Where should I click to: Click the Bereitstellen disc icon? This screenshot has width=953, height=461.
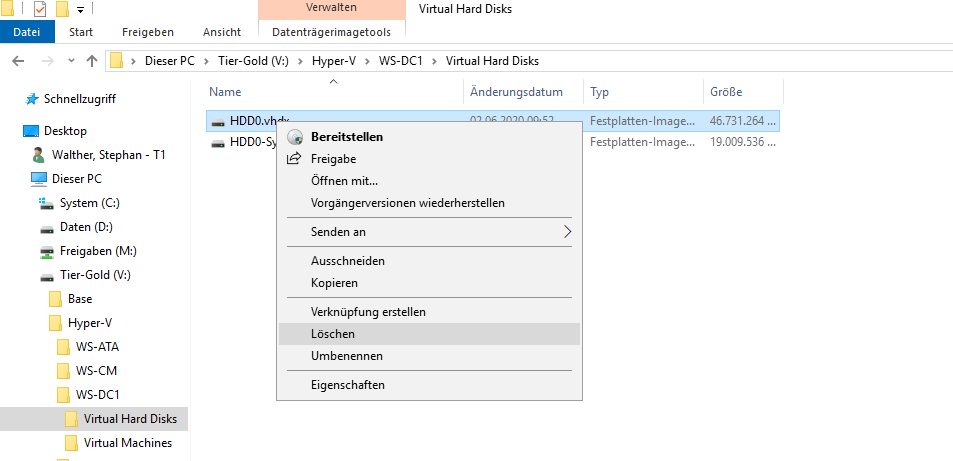point(295,137)
